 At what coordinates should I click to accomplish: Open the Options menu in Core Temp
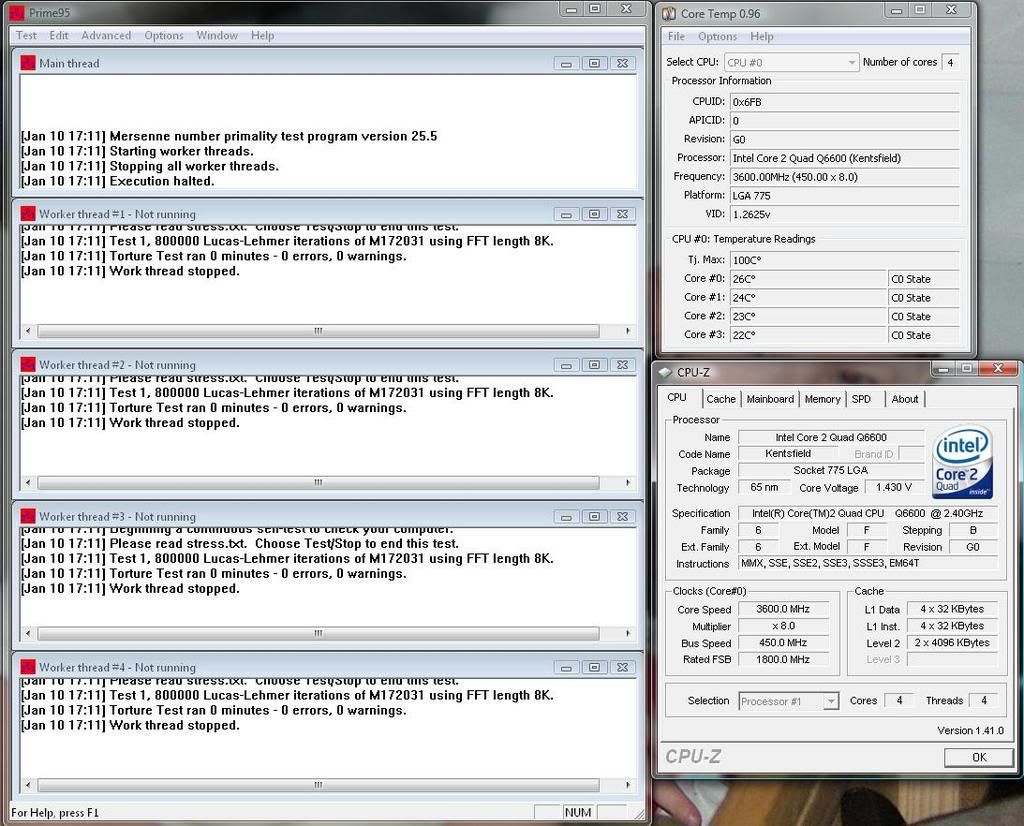click(717, 37)
